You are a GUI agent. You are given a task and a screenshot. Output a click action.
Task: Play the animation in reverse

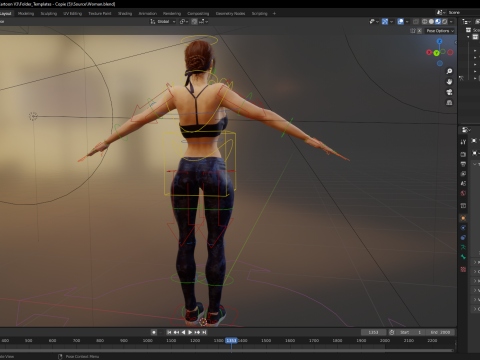[x=183, y=332]
